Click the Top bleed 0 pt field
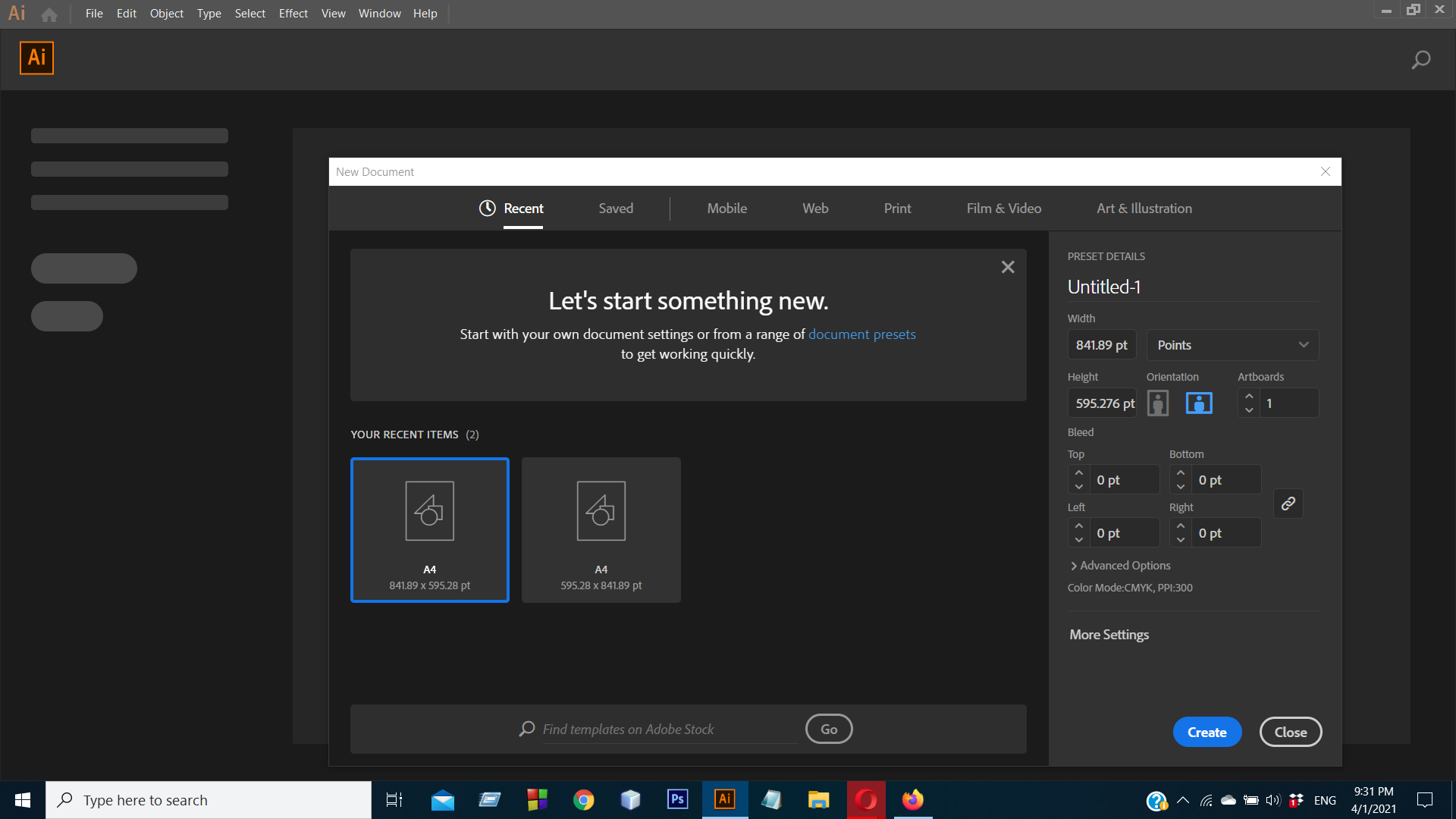 tap(1124, 480)
